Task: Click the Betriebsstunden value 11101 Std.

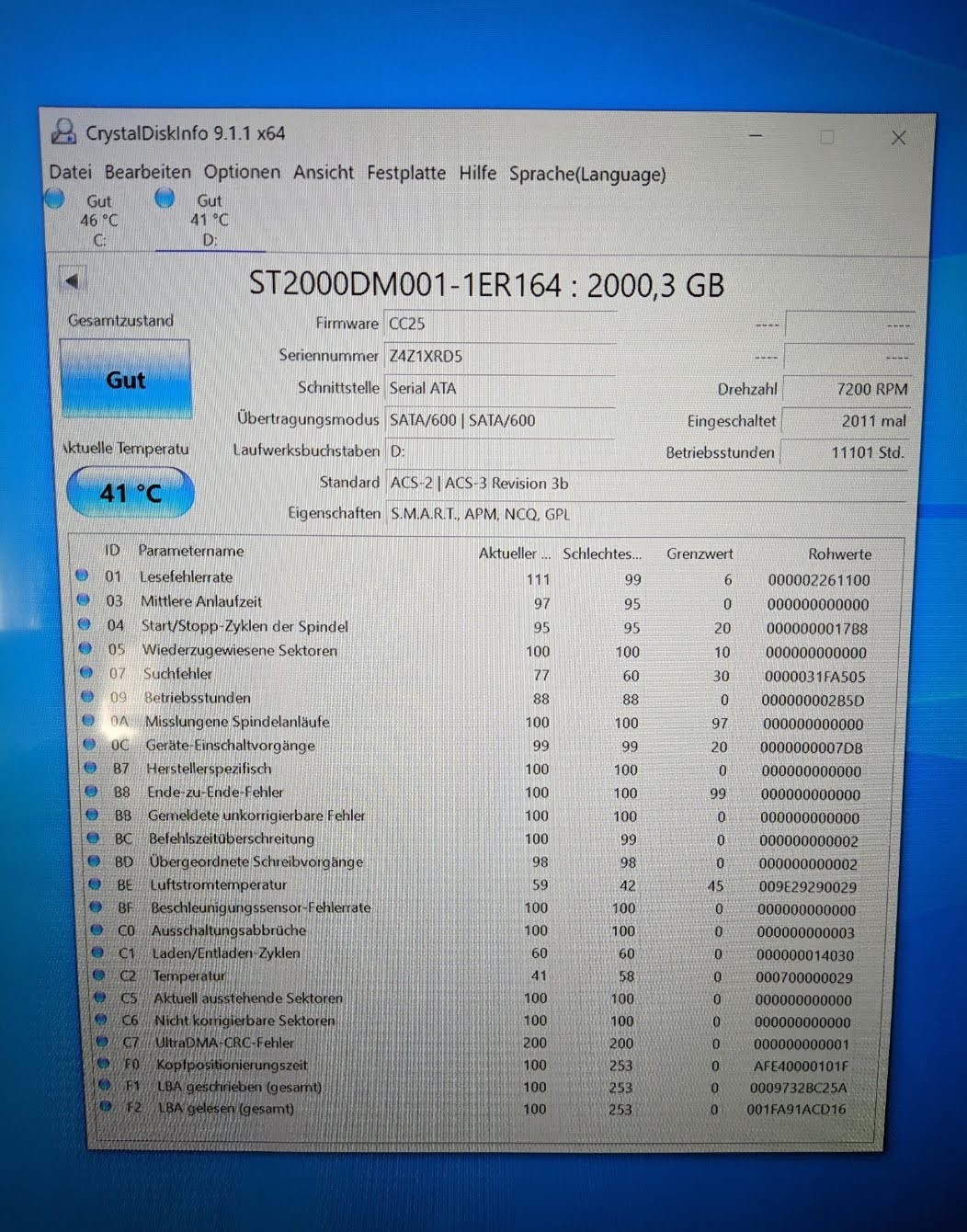Action: (846, 452)
